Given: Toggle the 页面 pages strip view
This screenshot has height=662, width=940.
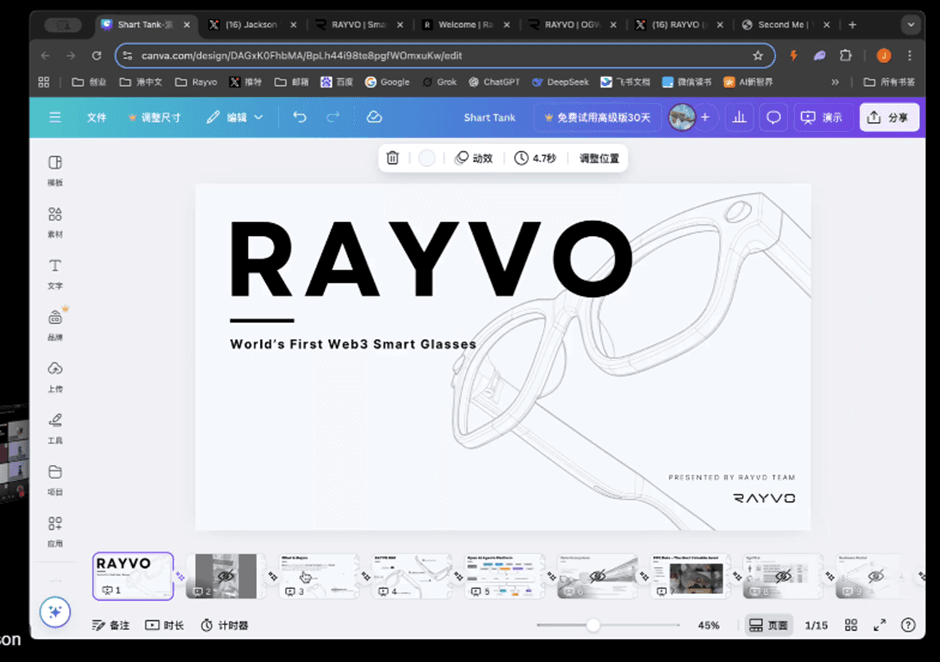Looking at the screenshot, I should point(769,625).
